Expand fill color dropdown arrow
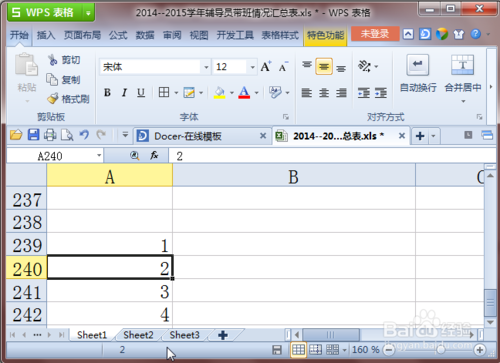Image resolution: width=500 pixels, height=363 pixels. click(x=232, y=93)
